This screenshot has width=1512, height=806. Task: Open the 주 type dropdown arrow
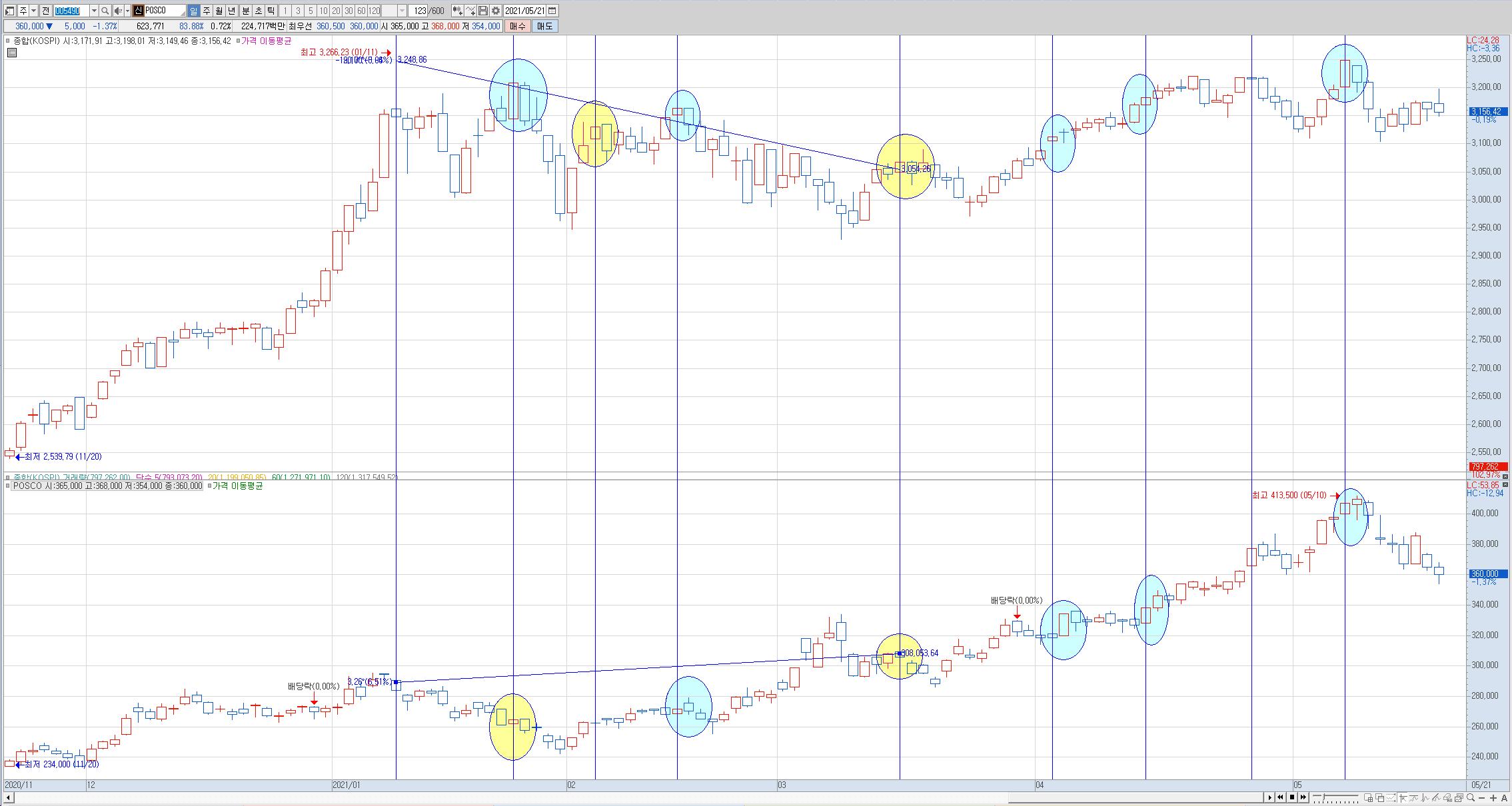tap(33, 11)
